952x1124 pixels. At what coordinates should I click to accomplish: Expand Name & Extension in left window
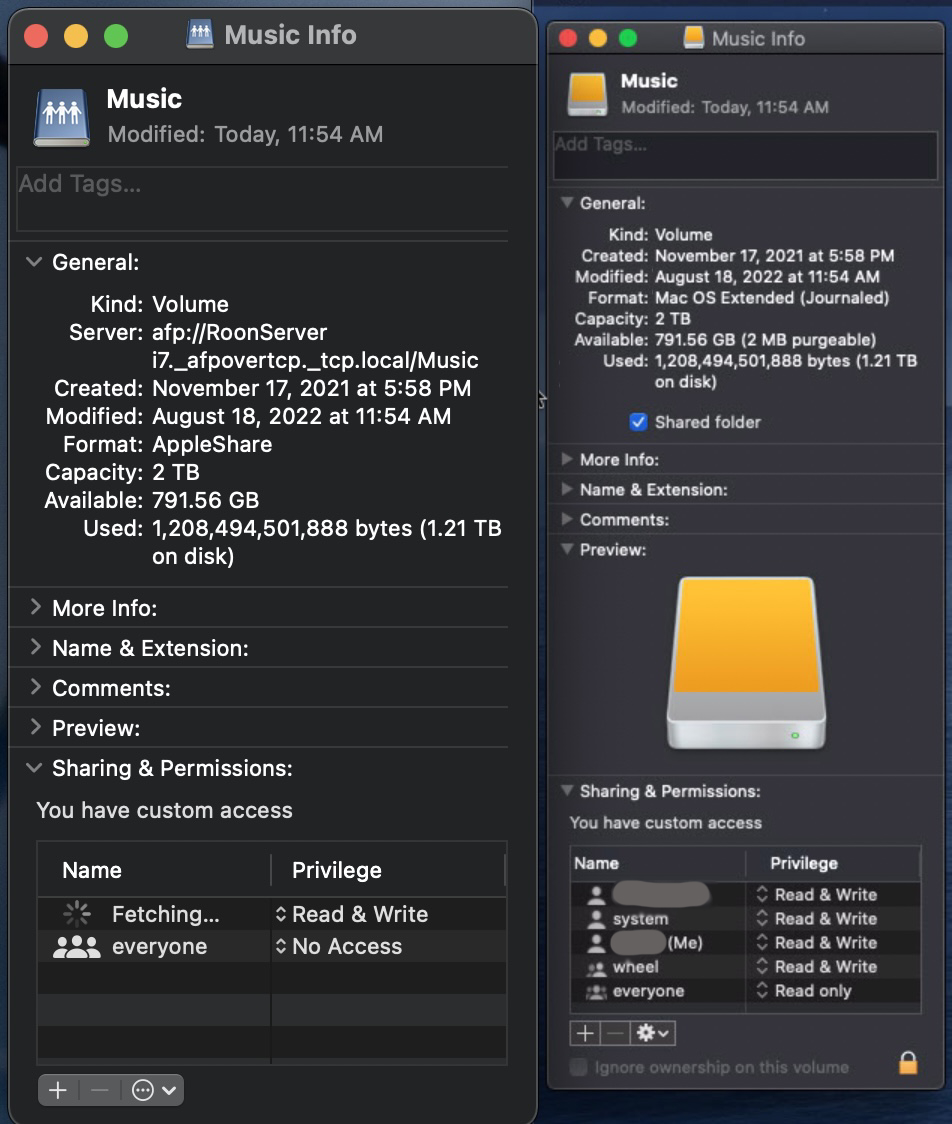[x=34, y=648]
